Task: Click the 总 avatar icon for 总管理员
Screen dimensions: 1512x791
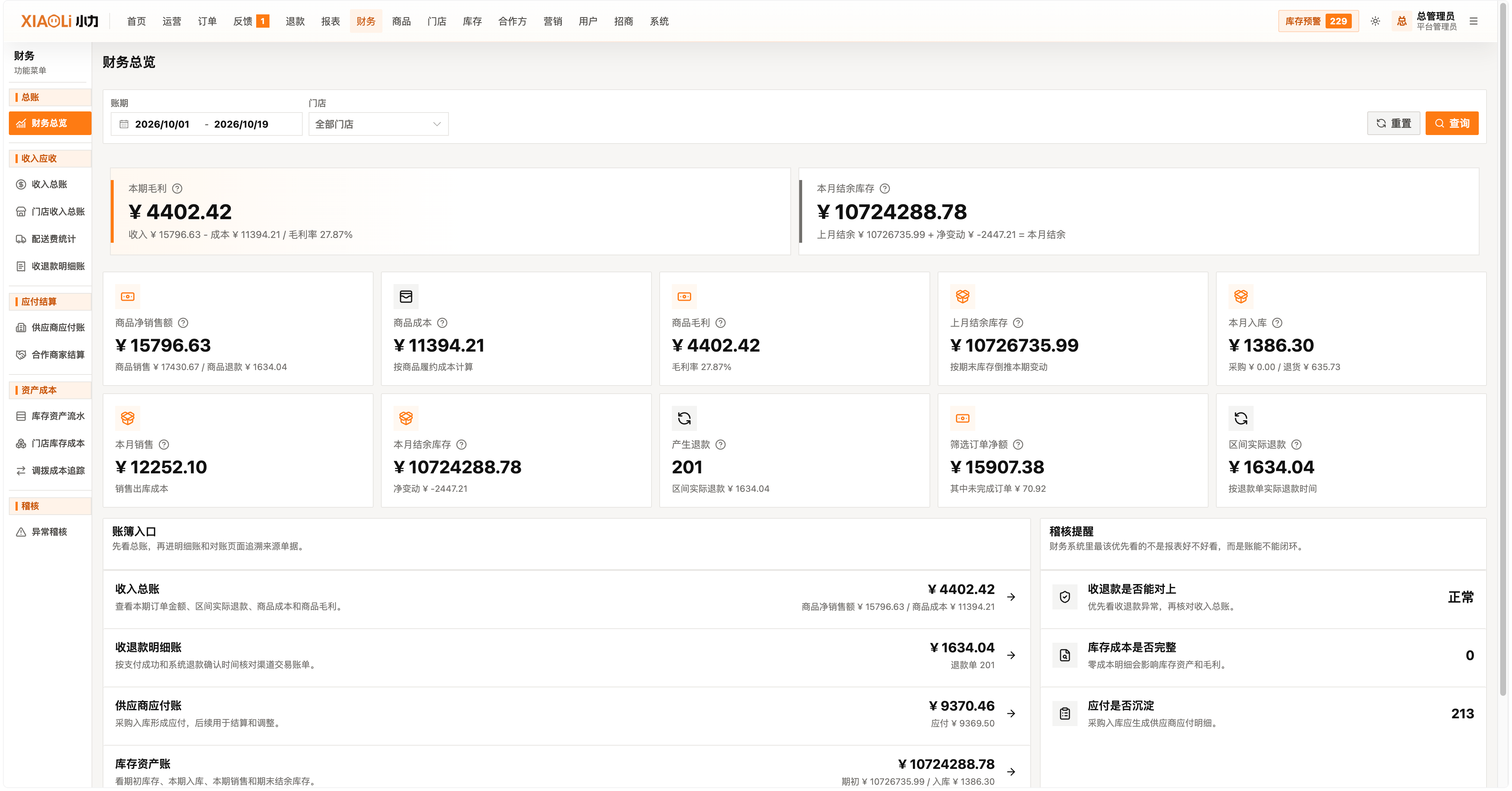Action: (x=1402, y=21)
